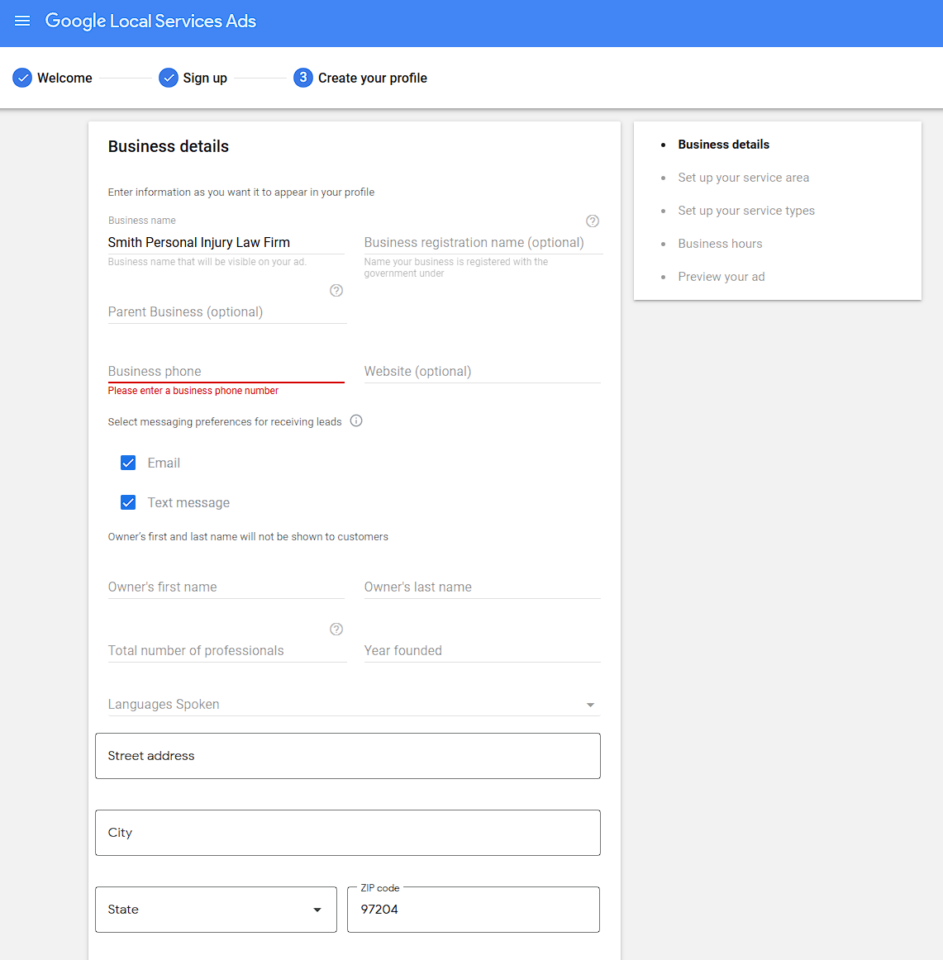The width and height of the screenshot is (943, 960).
Task: Click info icon next to messaging preferences
Action: pyautogui.click(x=356, y=421)
